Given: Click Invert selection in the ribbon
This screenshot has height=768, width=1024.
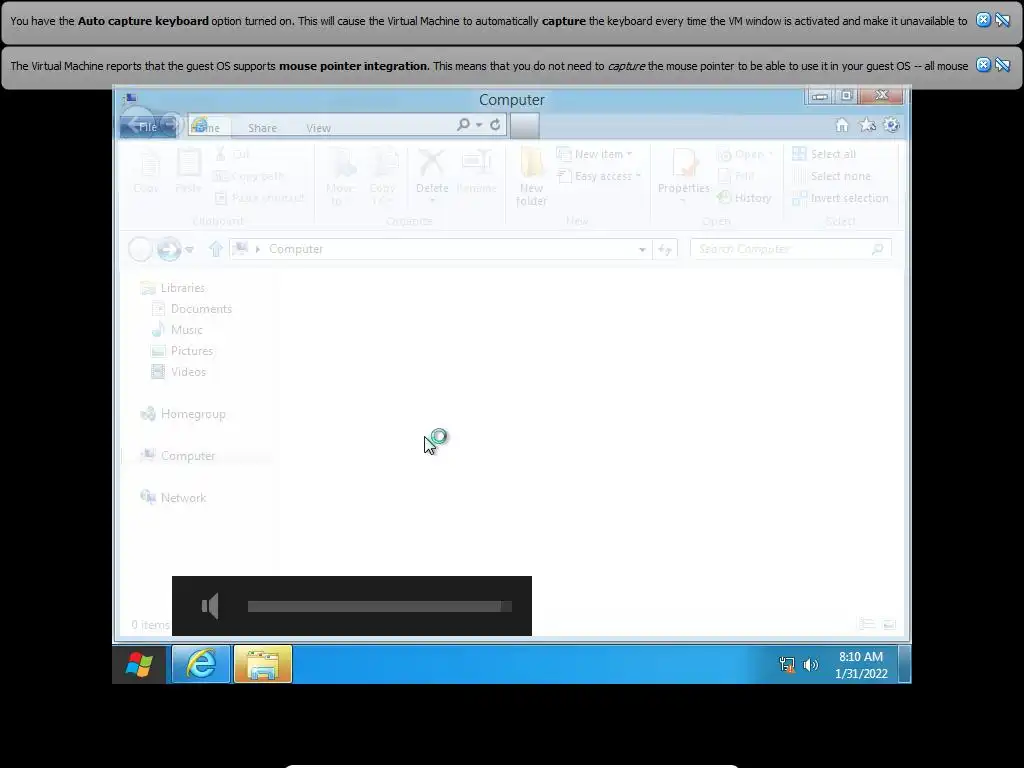Looking at the screenshot, I should [x=840, y=198].
